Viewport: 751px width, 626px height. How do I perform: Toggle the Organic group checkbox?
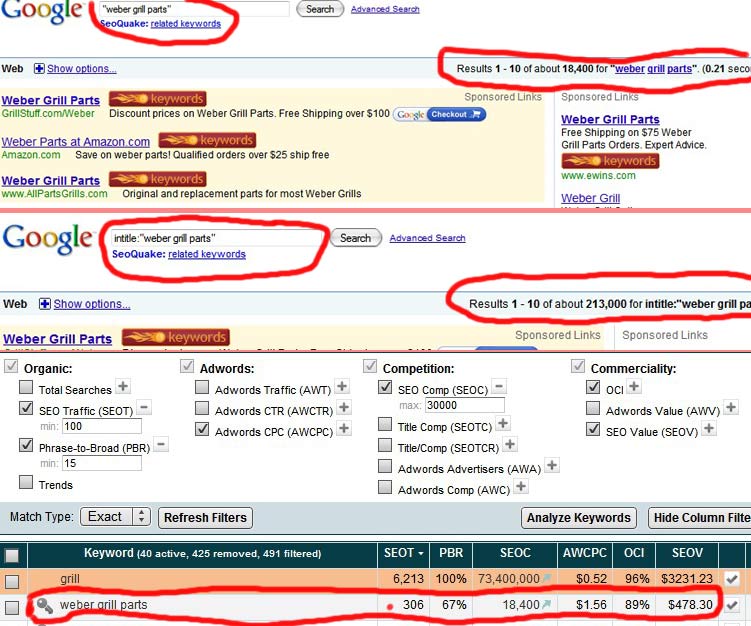click(x=11, y=366)
